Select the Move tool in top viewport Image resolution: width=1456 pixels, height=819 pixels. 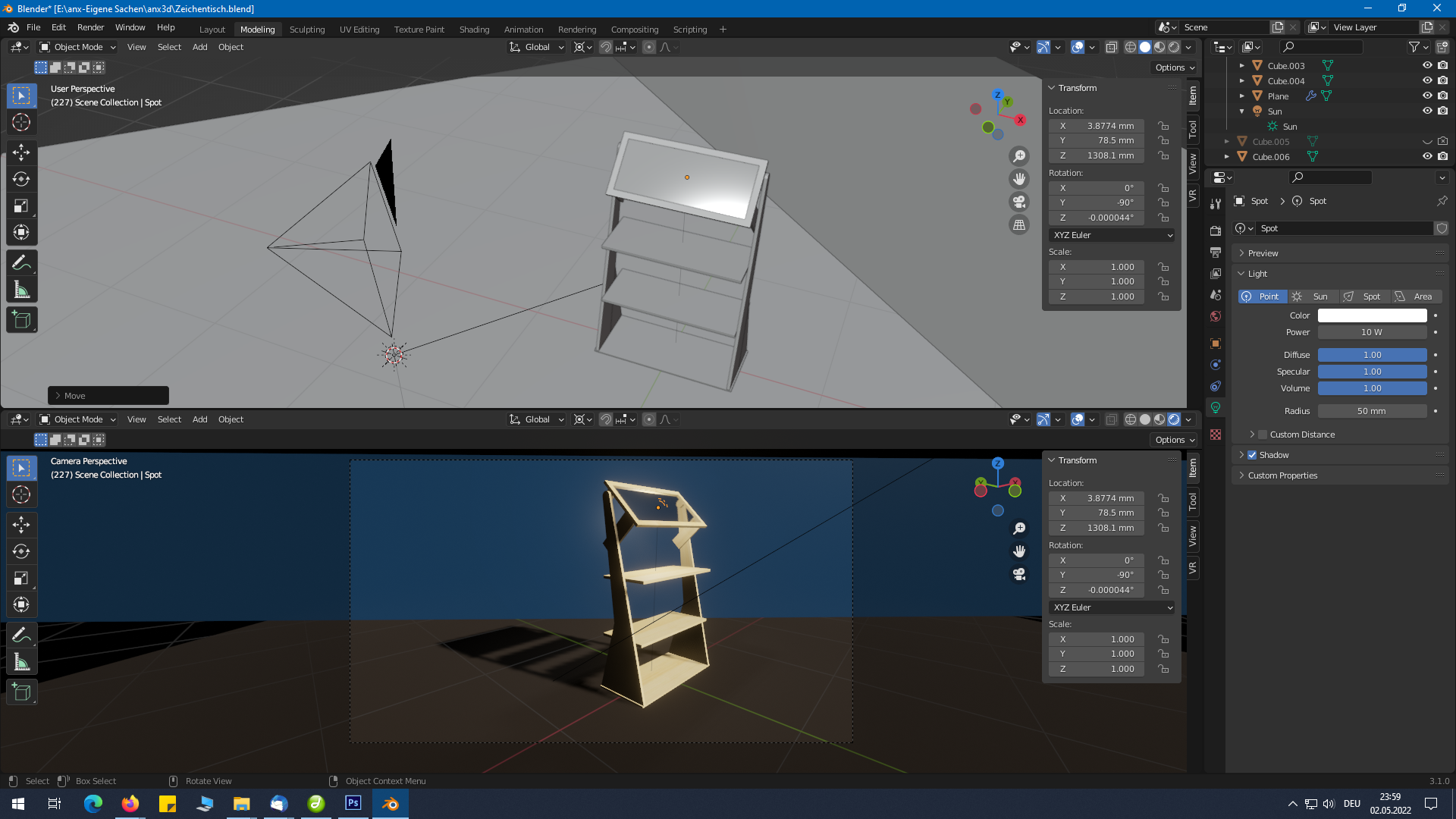point(21,152)
